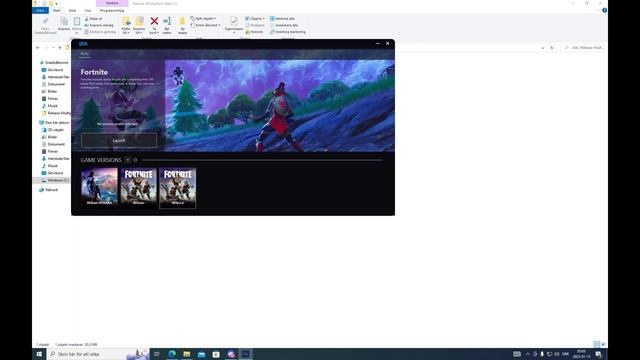The width and height of the screenshot is (640, 360).
Task: Click the taskbar search box
Action: [x=98, y=354]
